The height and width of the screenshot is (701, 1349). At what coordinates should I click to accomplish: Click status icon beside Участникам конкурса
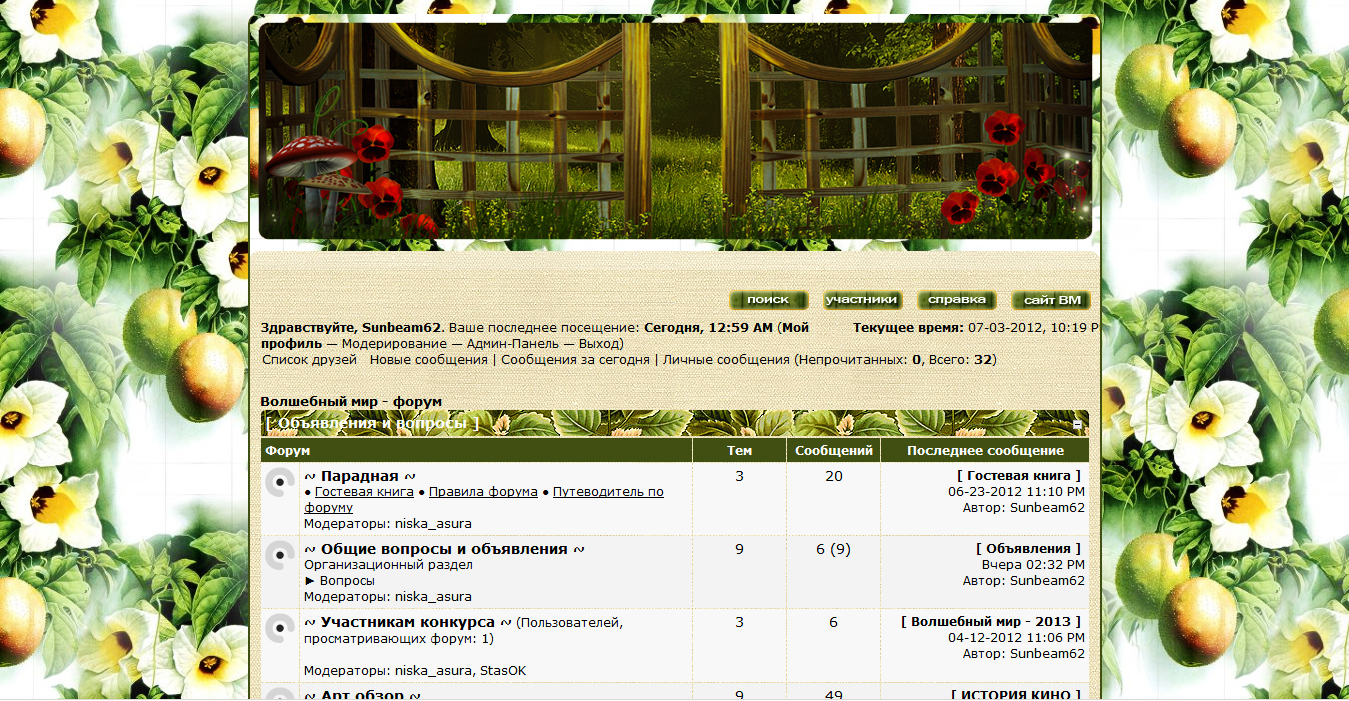click(x=280, y=629)
